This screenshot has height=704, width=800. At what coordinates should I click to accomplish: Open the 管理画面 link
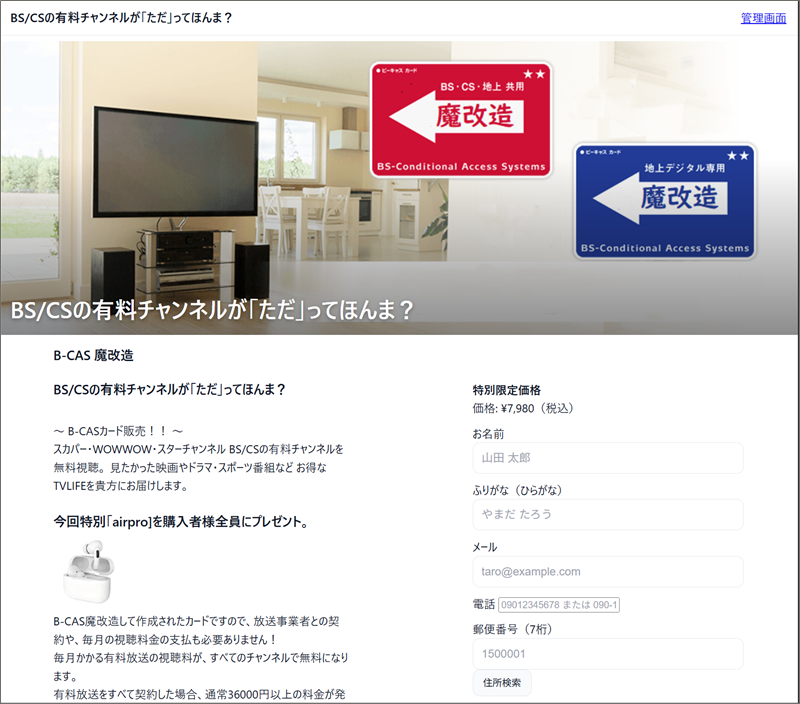763,18
